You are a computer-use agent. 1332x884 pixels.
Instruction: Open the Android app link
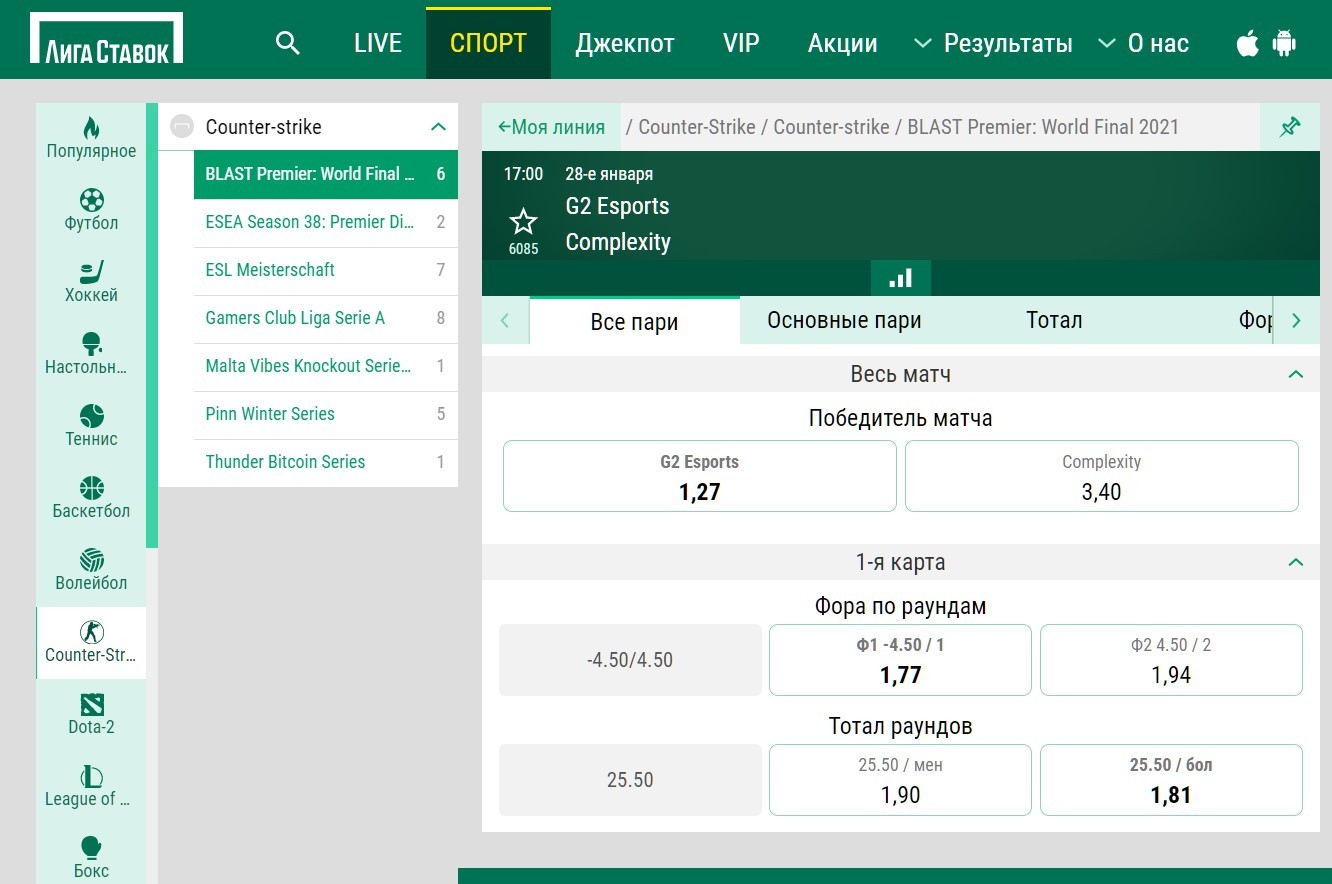[1284, 43]
